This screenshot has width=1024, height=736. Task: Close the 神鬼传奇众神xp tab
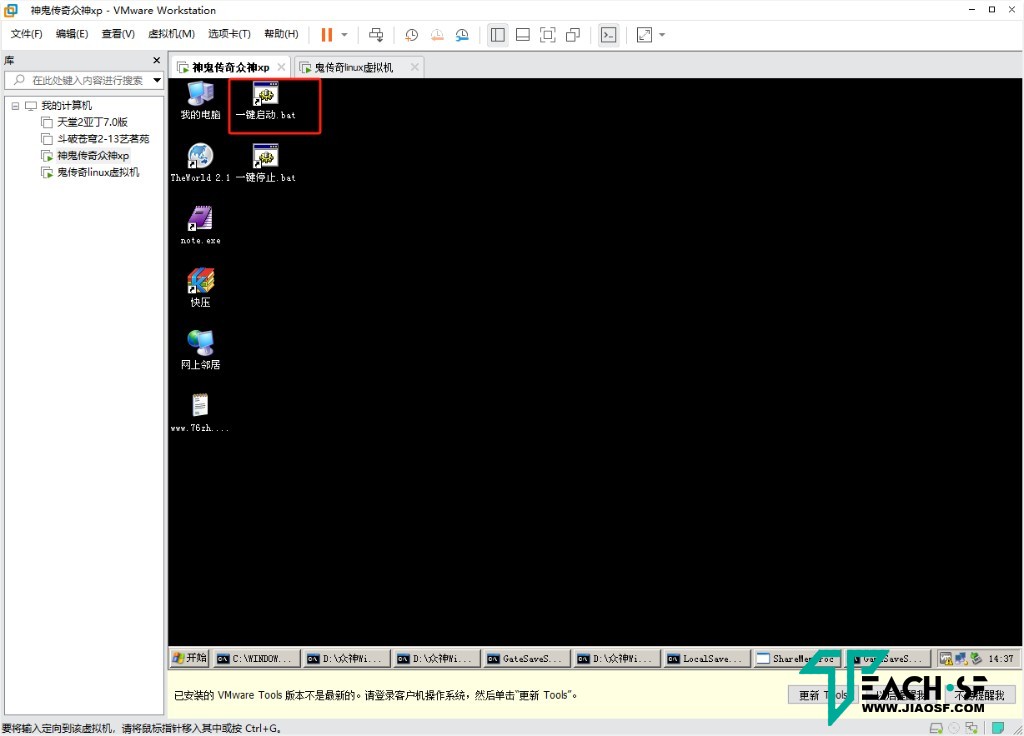point(281,67)
